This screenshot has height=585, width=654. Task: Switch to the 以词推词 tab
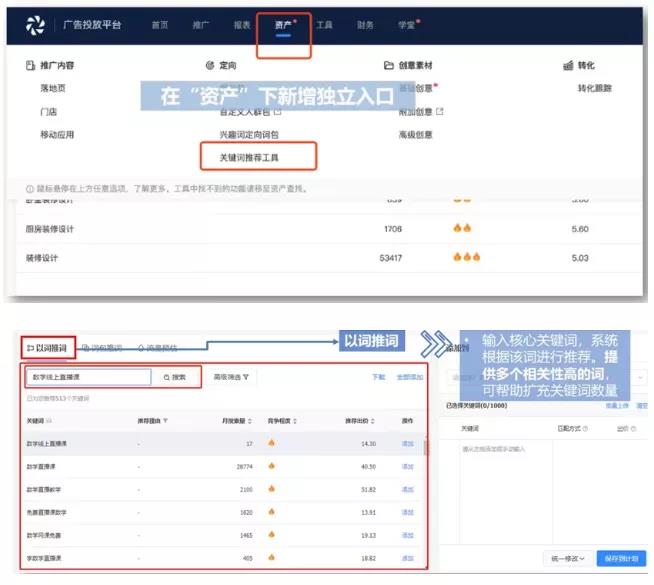coord(48,348)
